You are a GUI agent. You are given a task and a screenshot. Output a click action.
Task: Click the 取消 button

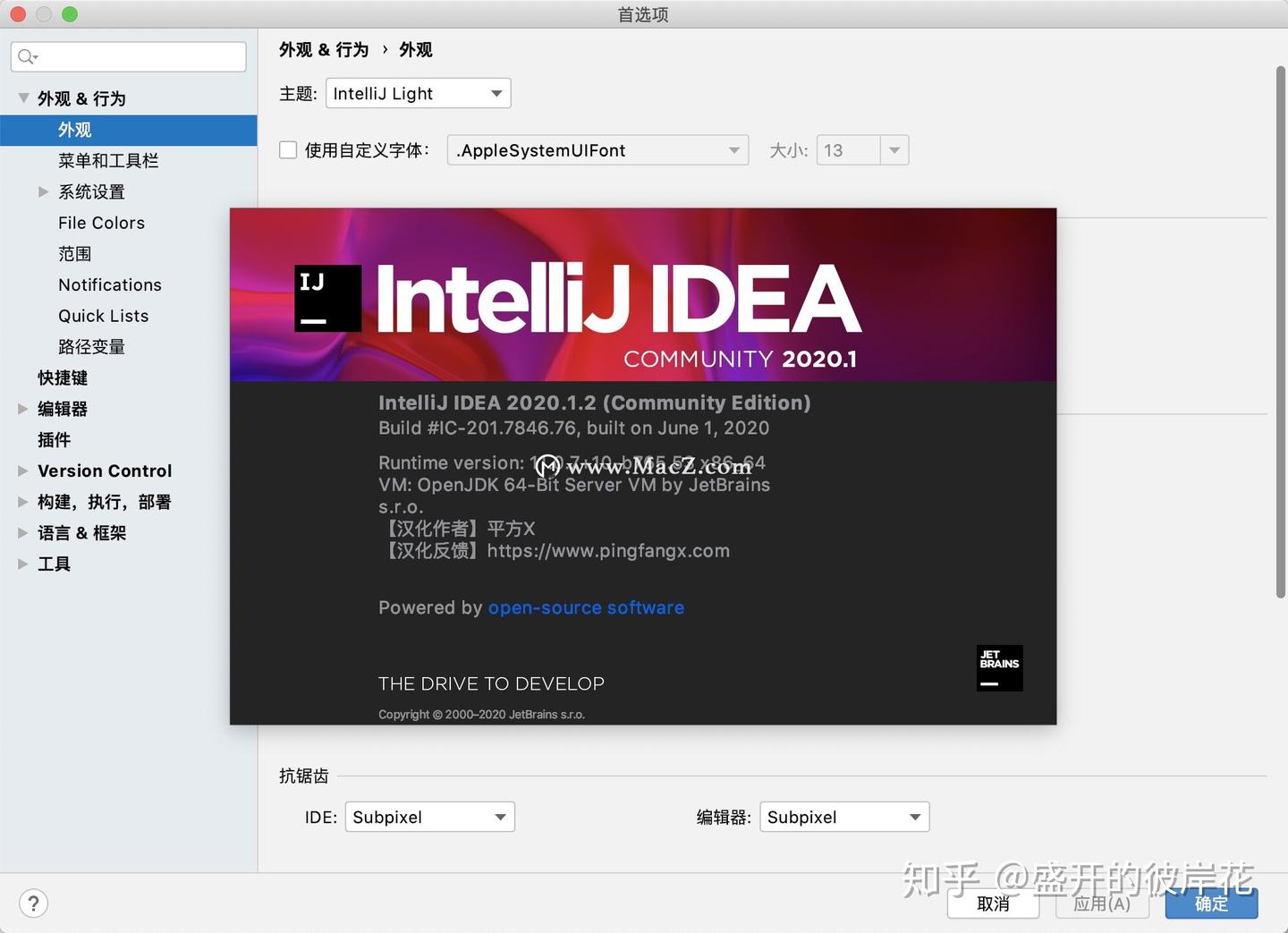[993, 903]
